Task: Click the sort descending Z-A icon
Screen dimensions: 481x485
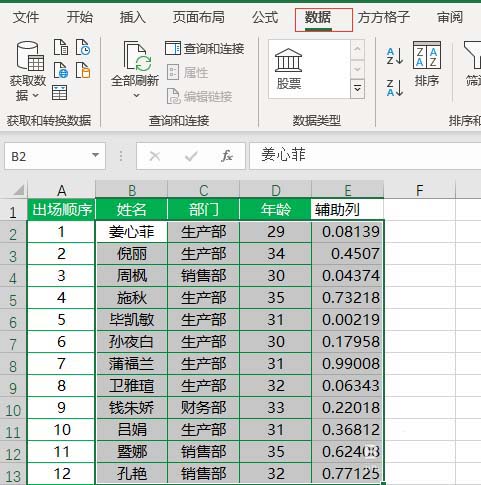Action: [395, 88]
